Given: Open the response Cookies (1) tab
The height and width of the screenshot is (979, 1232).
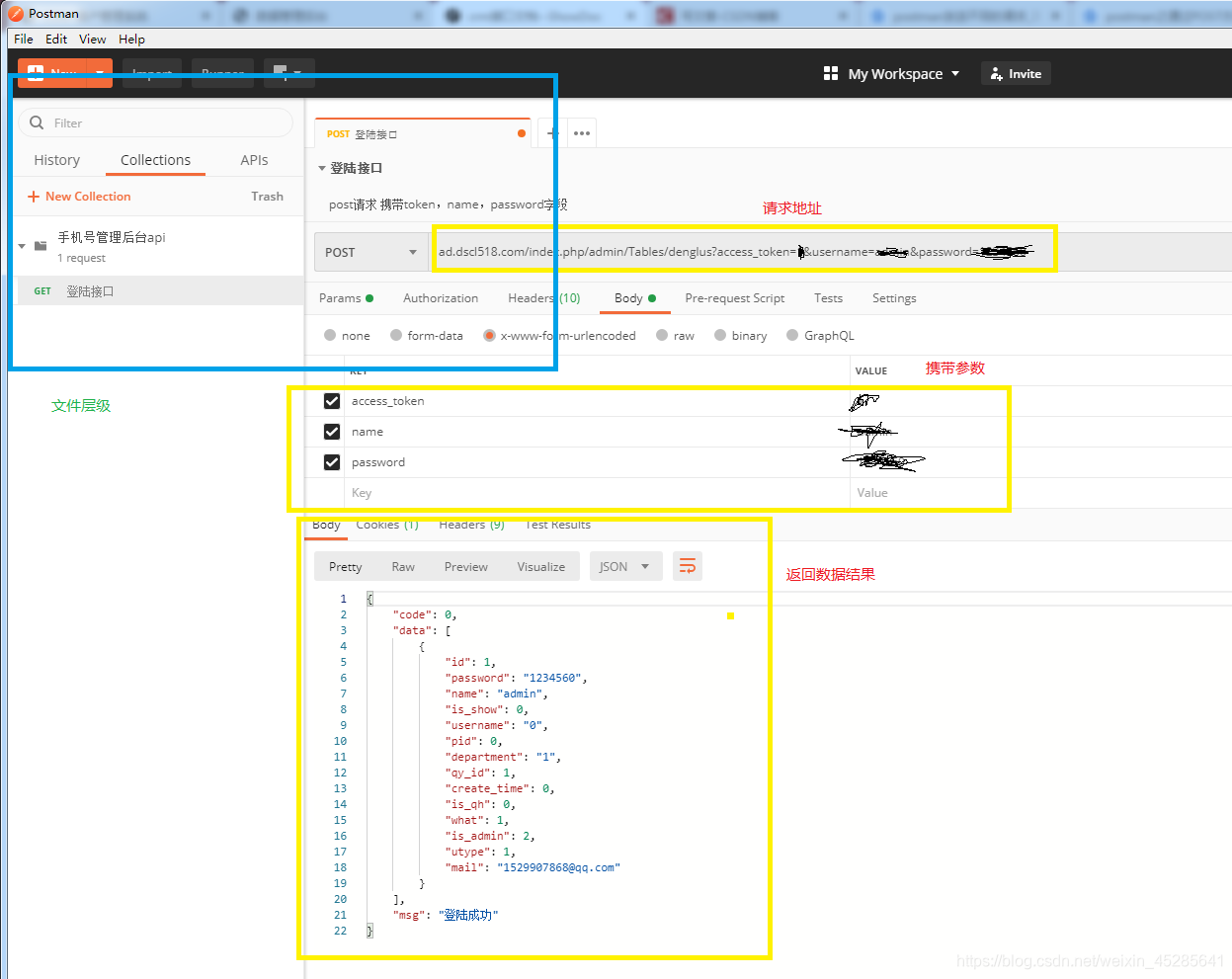Looking at the screenshot, I should 387,525.
